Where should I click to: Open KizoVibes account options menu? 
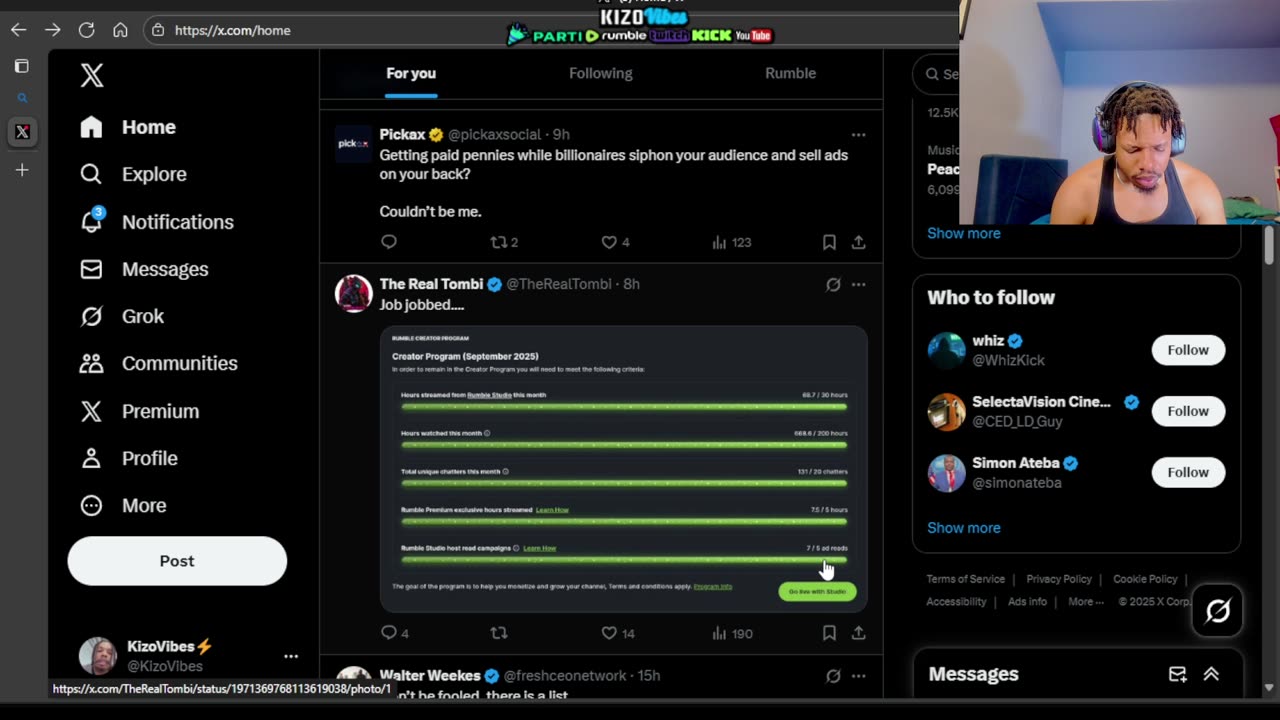(291, 656)
